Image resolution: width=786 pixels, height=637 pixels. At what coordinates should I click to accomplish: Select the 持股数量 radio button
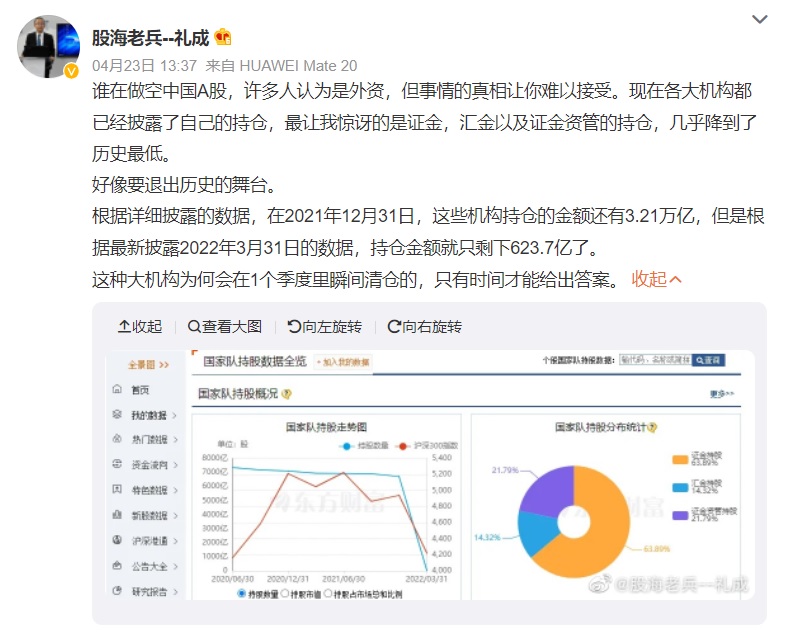tap(242, 593)
